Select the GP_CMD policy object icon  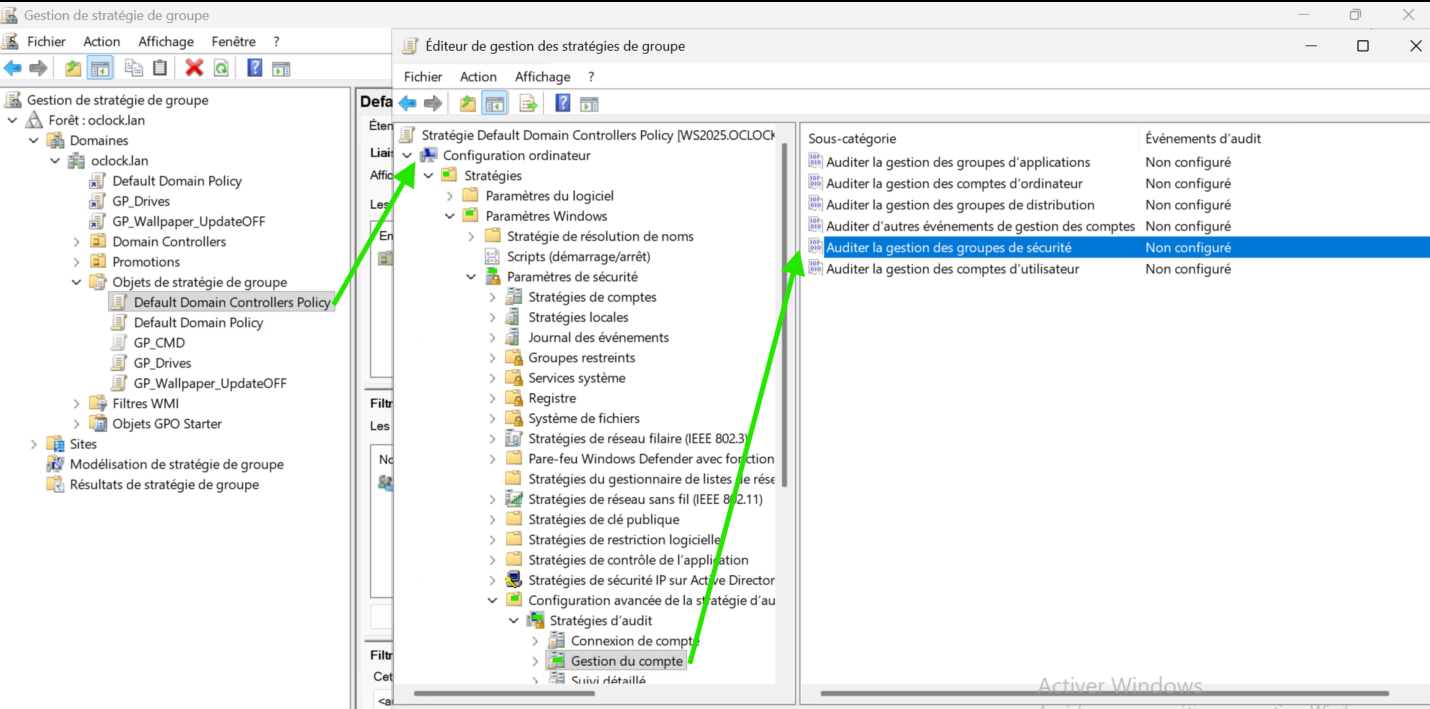click(x=119, y=343)
